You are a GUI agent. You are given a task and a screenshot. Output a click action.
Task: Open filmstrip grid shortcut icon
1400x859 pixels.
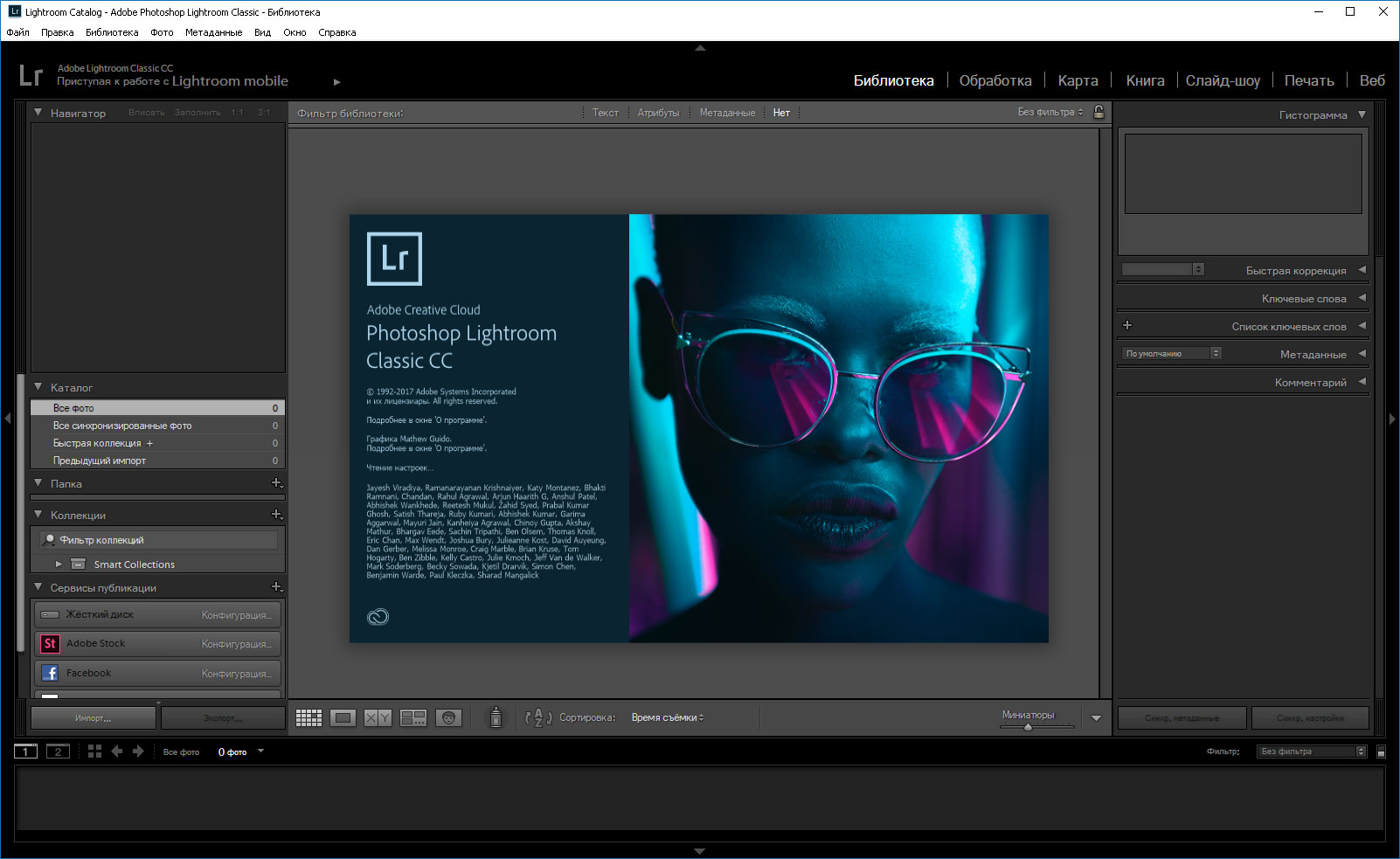tap(94, 752)
